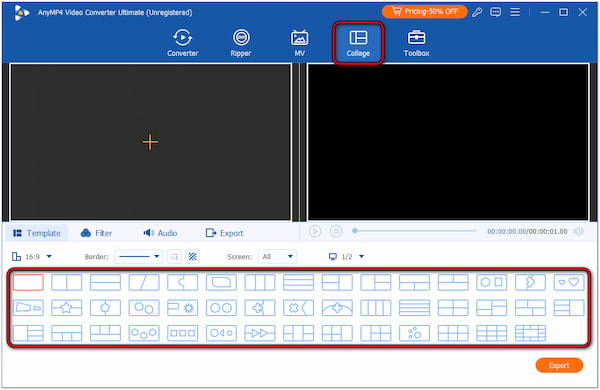Image resolution: width=600 pixels, height=390 pixels.
Task: Play the preview video
Action: [x=315, y=231]
